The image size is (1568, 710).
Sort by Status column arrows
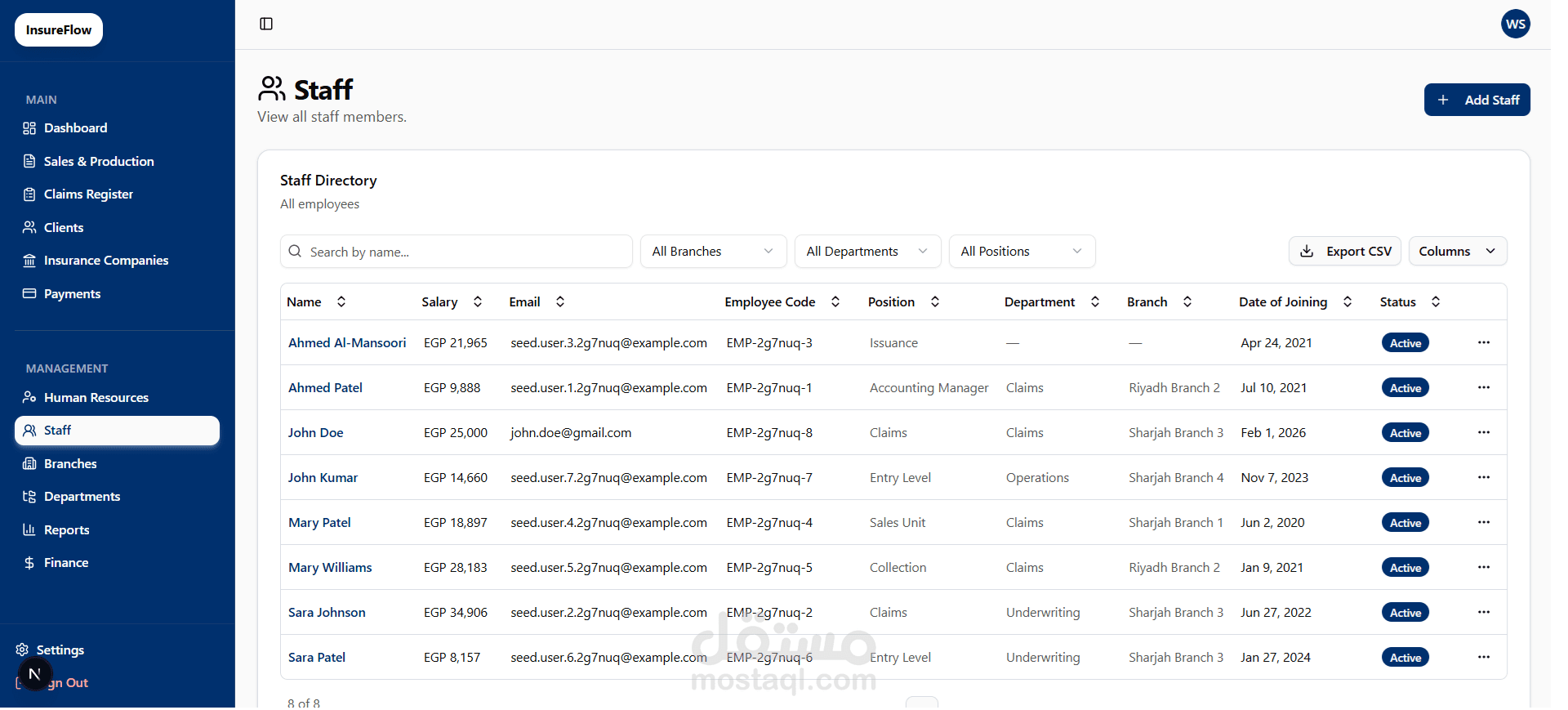(x=1436, y=301)
